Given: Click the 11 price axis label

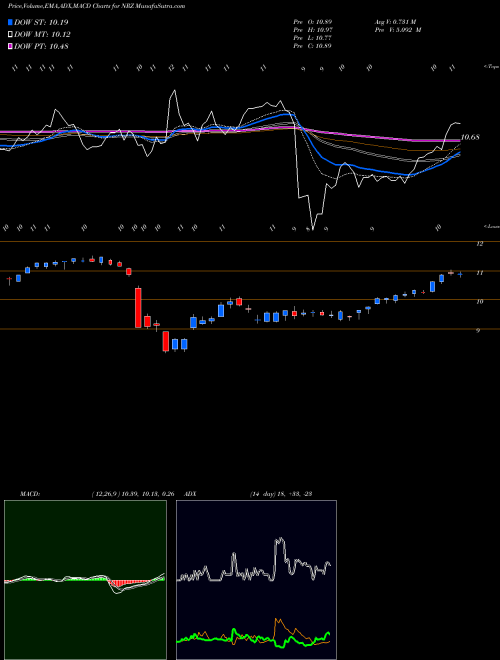Looking at the screenshot, I should [x=479, y=273].
